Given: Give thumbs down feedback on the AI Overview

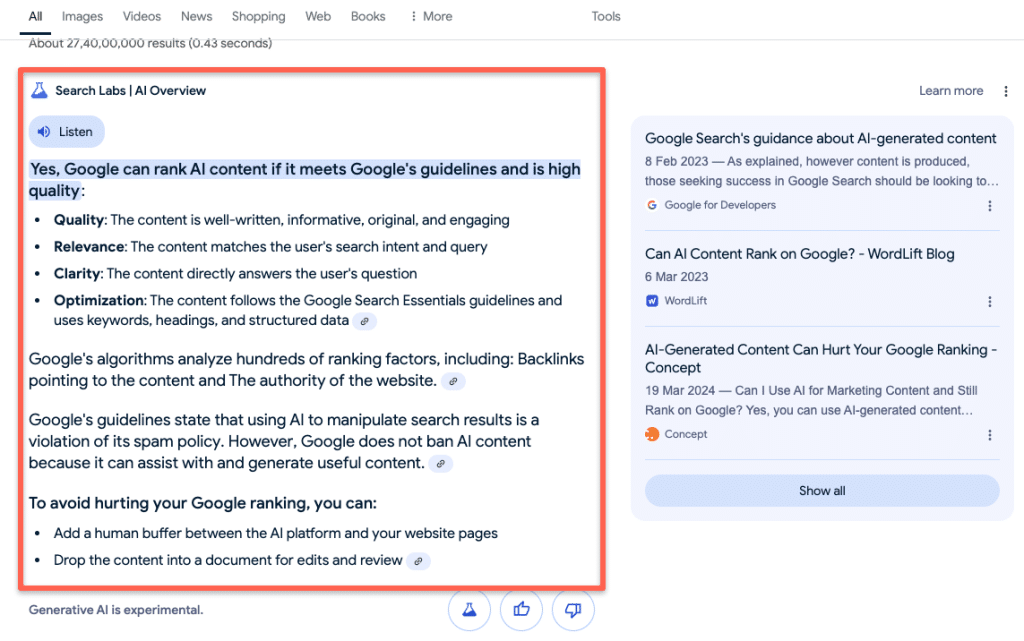Looking at the screenshot, I should (x=572, y=609).
